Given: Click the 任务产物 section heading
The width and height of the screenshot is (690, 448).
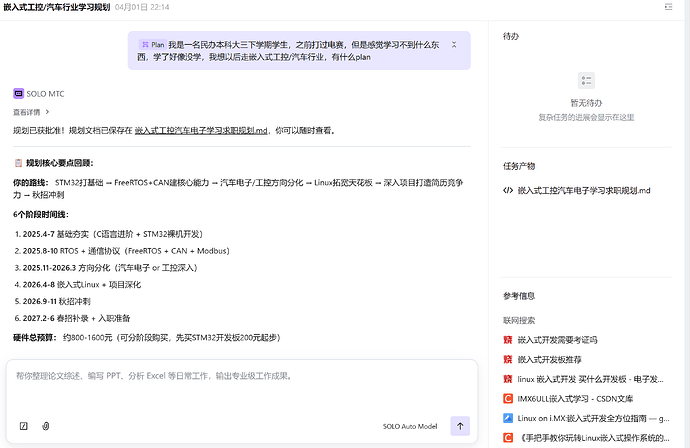Looking at the screenshot, I should [x=519, y=166].
